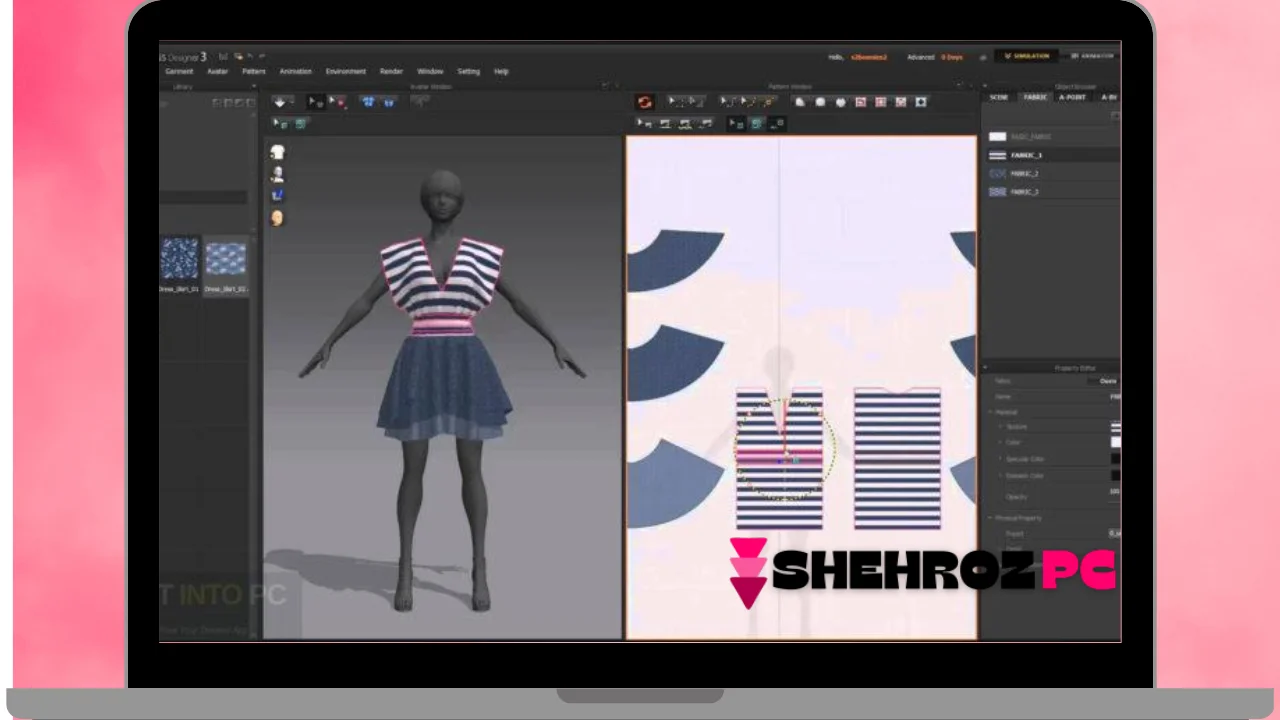This screenshot has width=1280, height=720.
Task: Click the black Emission Color swatch
Action: pos(1116,475)
